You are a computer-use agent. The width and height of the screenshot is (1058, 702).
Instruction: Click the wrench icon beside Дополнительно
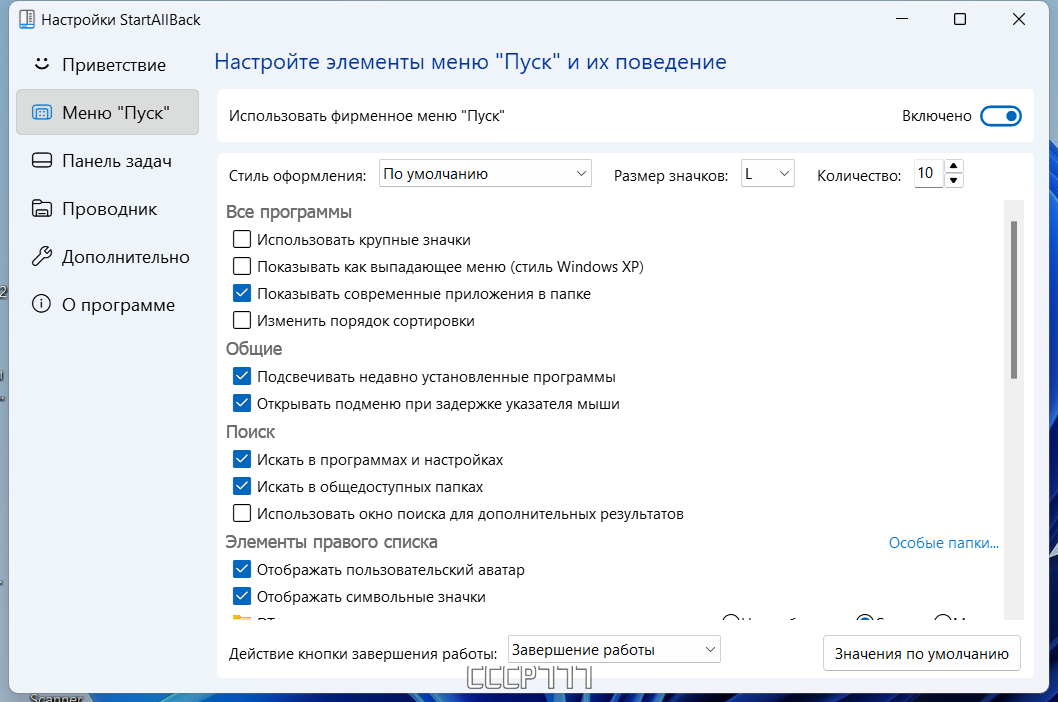pos(42,256)
